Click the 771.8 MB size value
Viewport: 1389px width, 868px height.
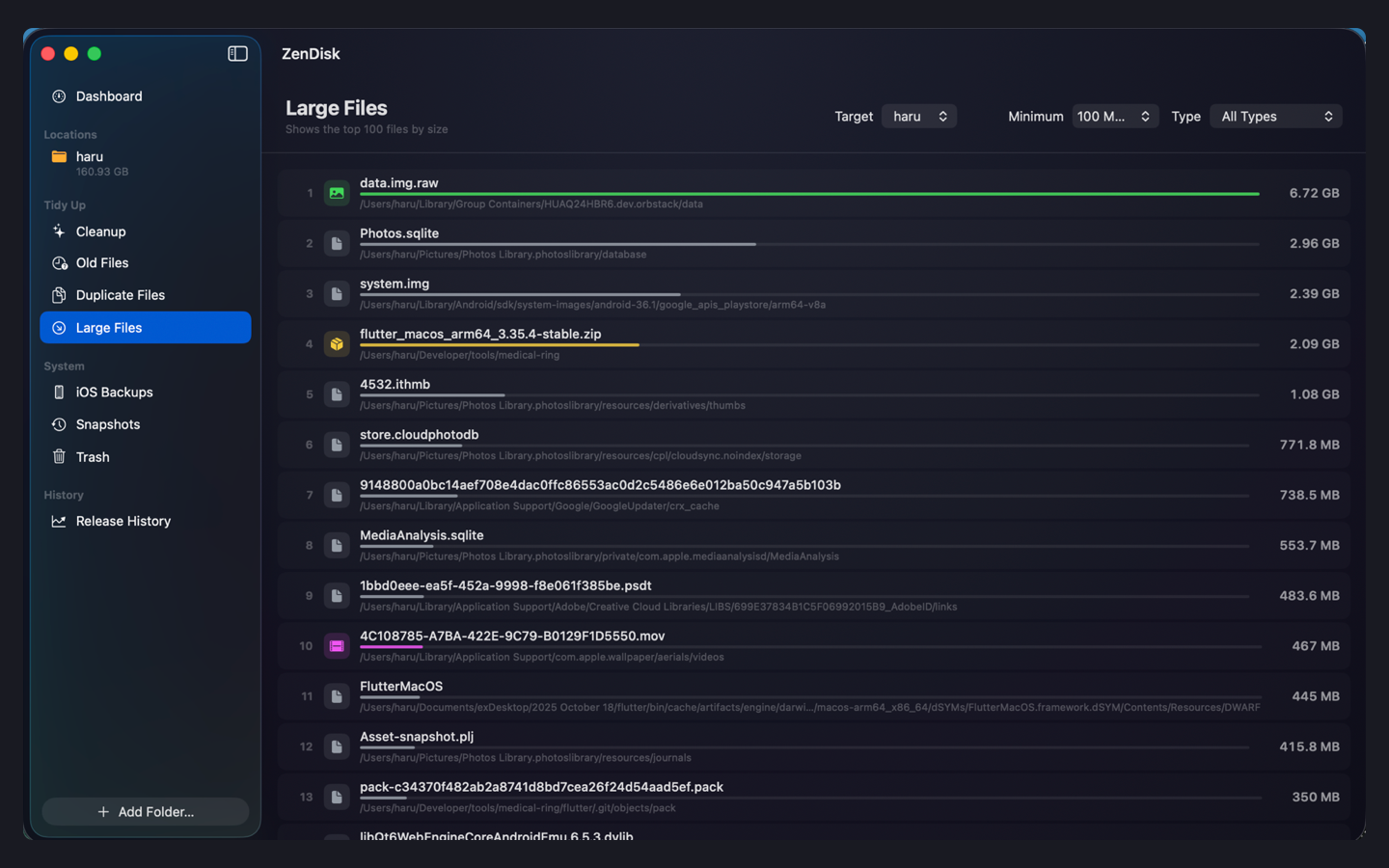point(1310,445)
